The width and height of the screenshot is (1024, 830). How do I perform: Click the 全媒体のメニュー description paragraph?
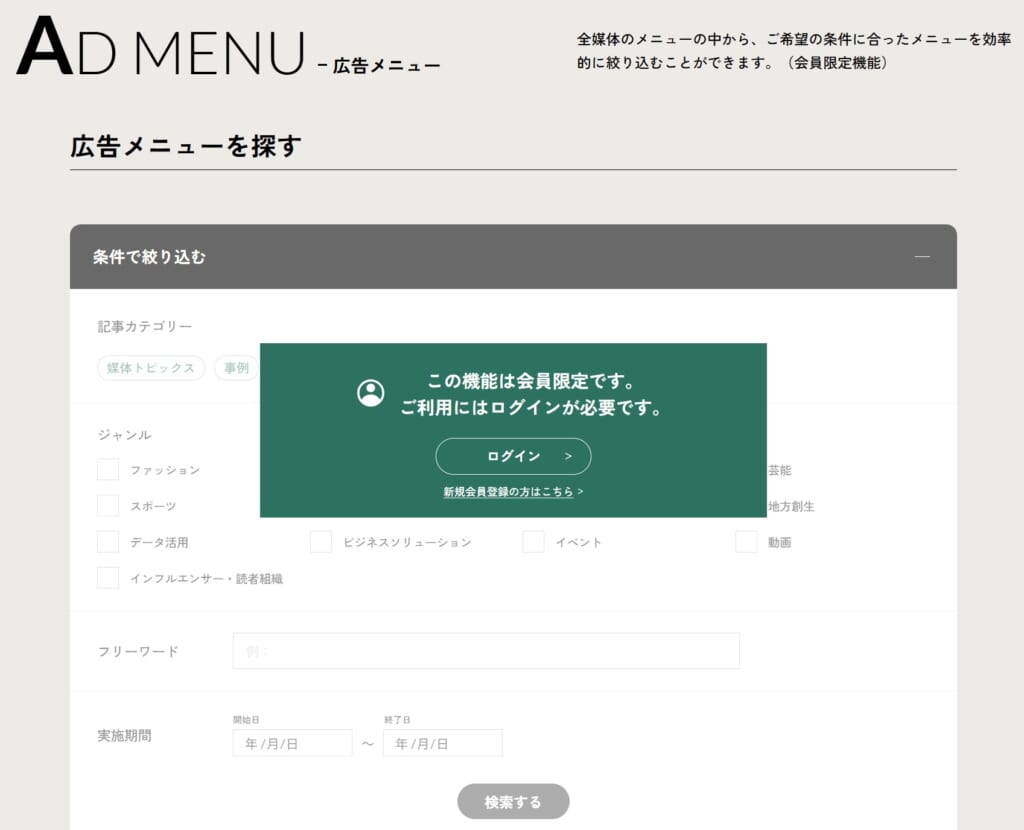tap(794, 51)
